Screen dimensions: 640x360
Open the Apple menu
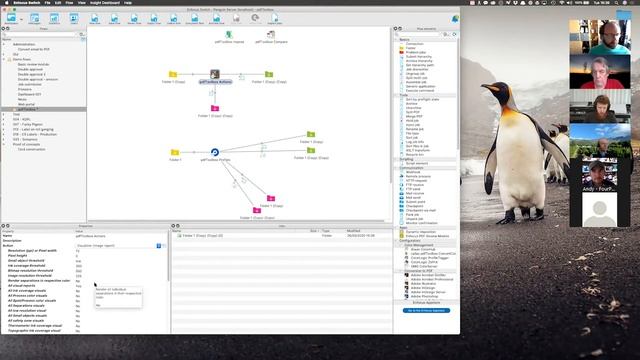(x=7, y=2)
